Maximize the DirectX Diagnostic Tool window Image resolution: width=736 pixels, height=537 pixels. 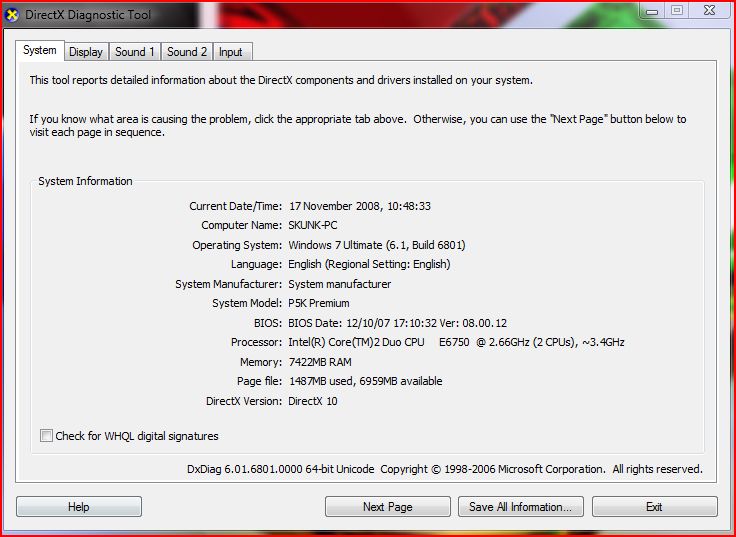676,10
